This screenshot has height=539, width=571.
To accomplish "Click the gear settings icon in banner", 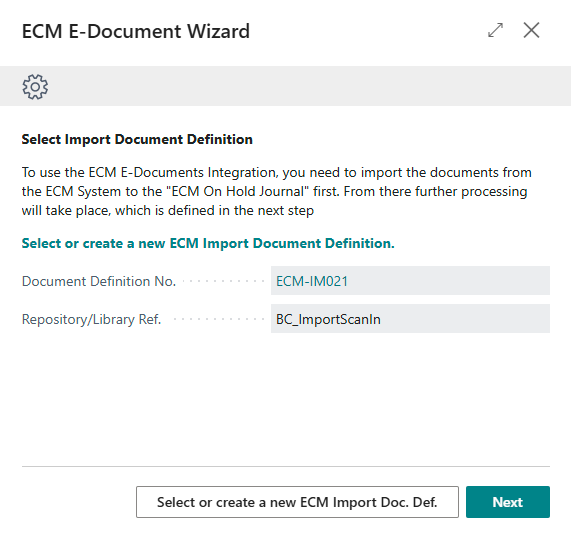I will 35,87.
